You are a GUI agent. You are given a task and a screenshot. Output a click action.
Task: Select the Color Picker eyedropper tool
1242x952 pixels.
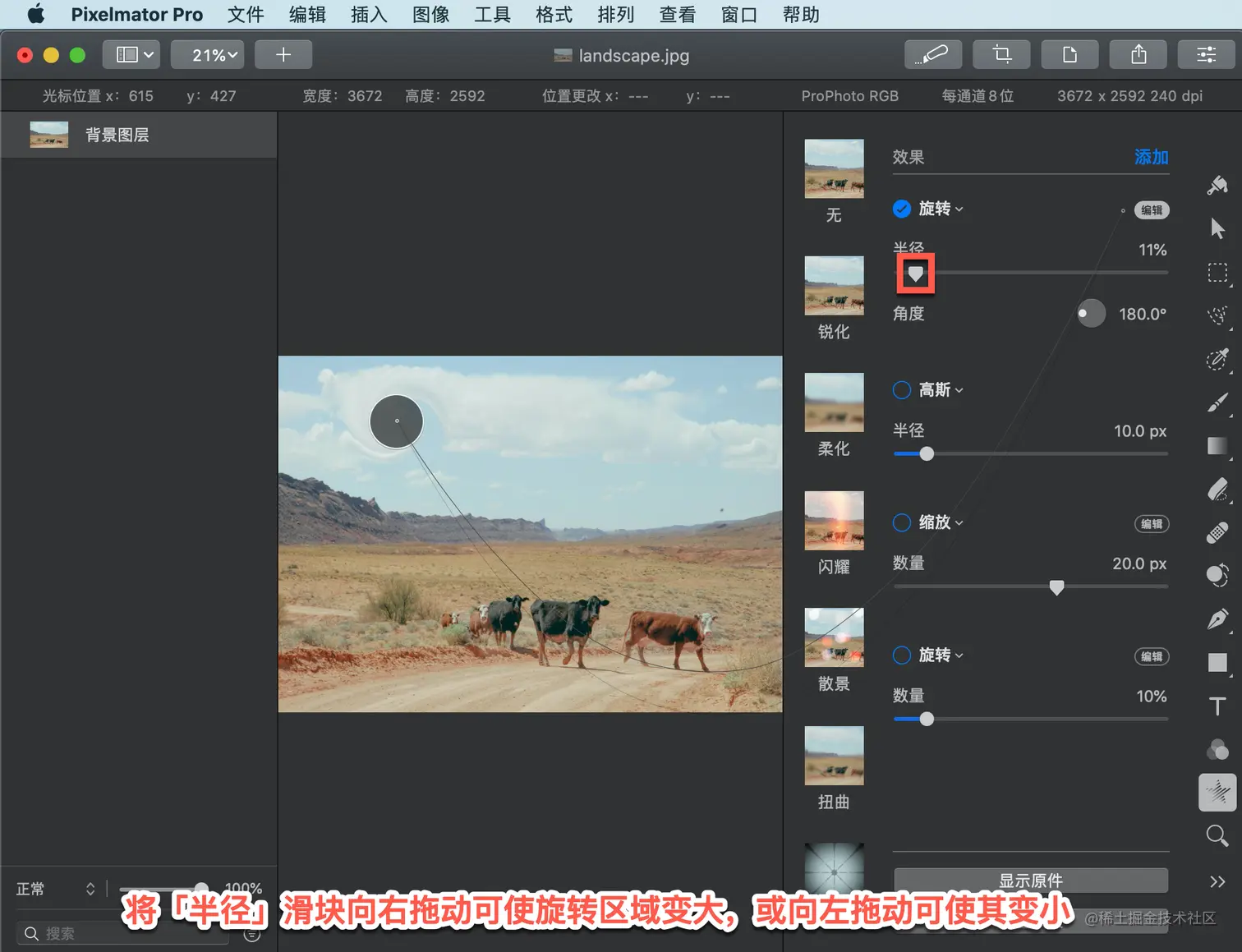click(1217, 359)
